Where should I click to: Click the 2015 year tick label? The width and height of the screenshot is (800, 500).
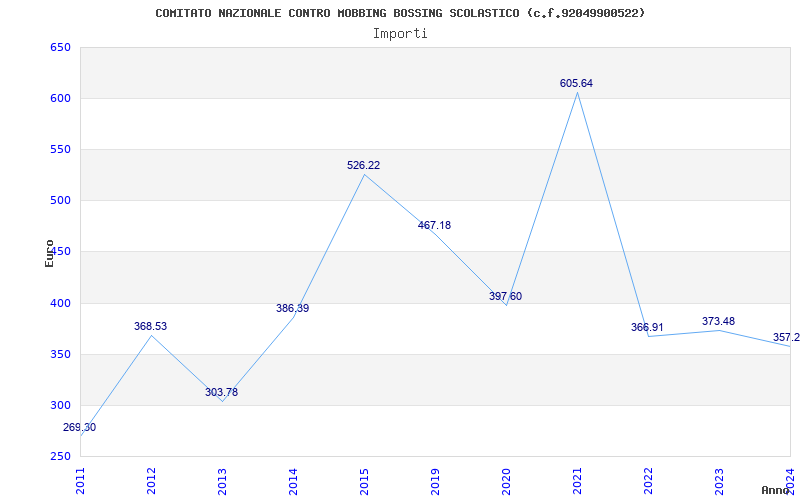tap(364, 481)
